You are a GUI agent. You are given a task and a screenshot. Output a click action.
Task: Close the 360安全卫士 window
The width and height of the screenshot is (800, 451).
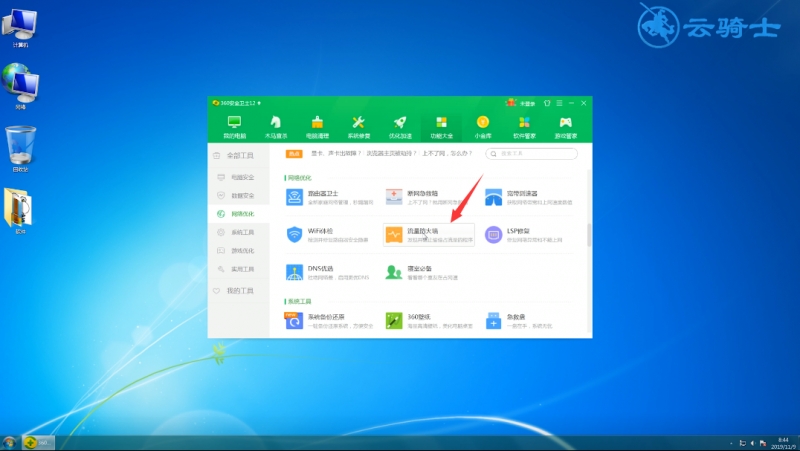click(x=584, y=103)
